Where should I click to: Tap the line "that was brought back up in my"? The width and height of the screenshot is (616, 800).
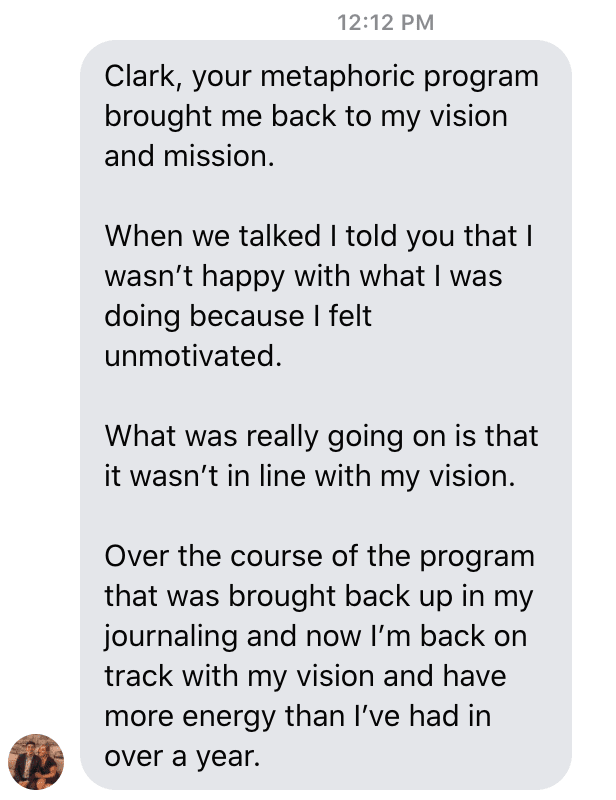tap(319, 596)
